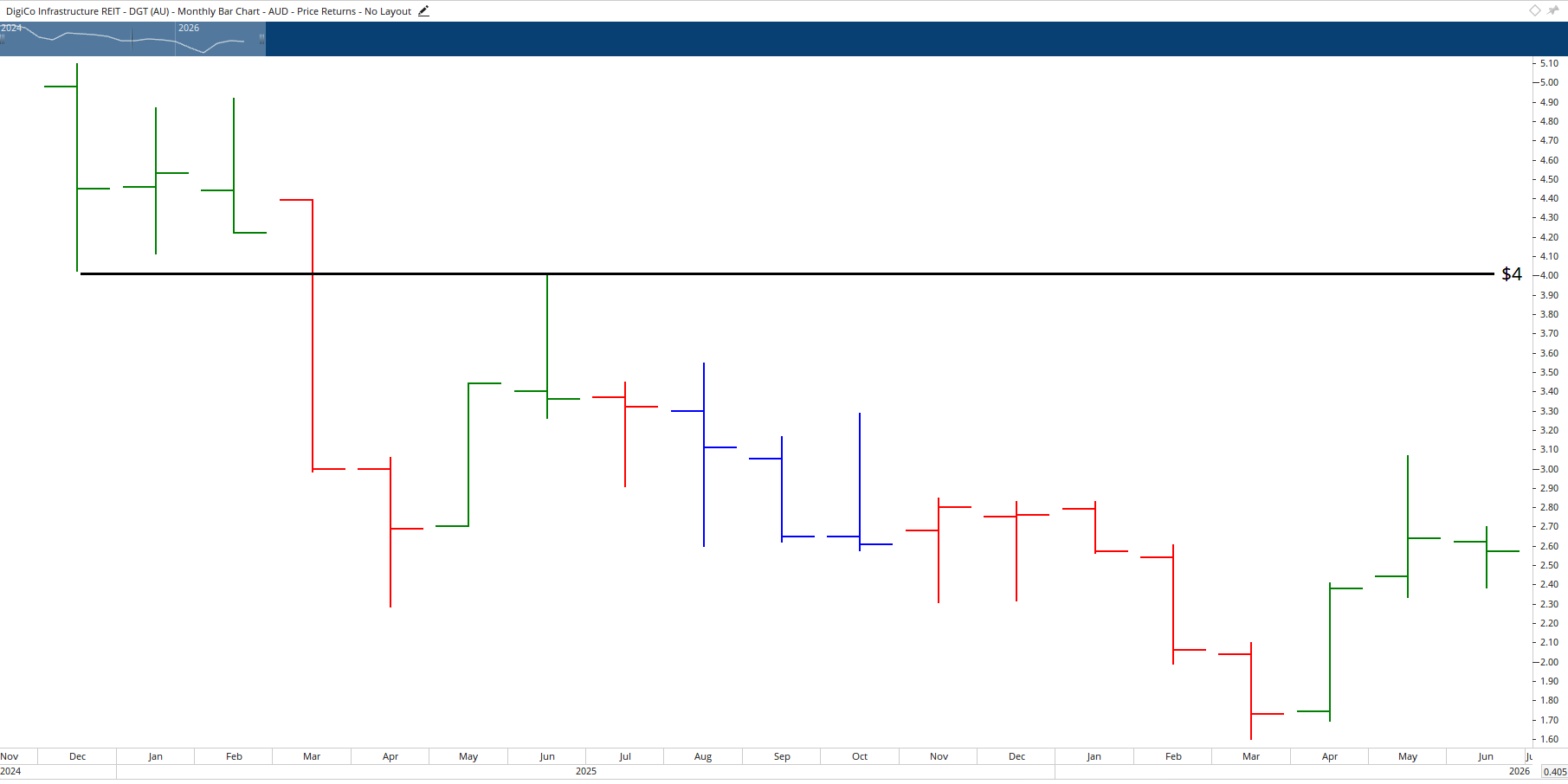Click the chart title 'DigiCo Infrastructure REIT - DGT (AU)'
Image resolution: width=1568 pixels, height=784 pixels.
point(87,11)
